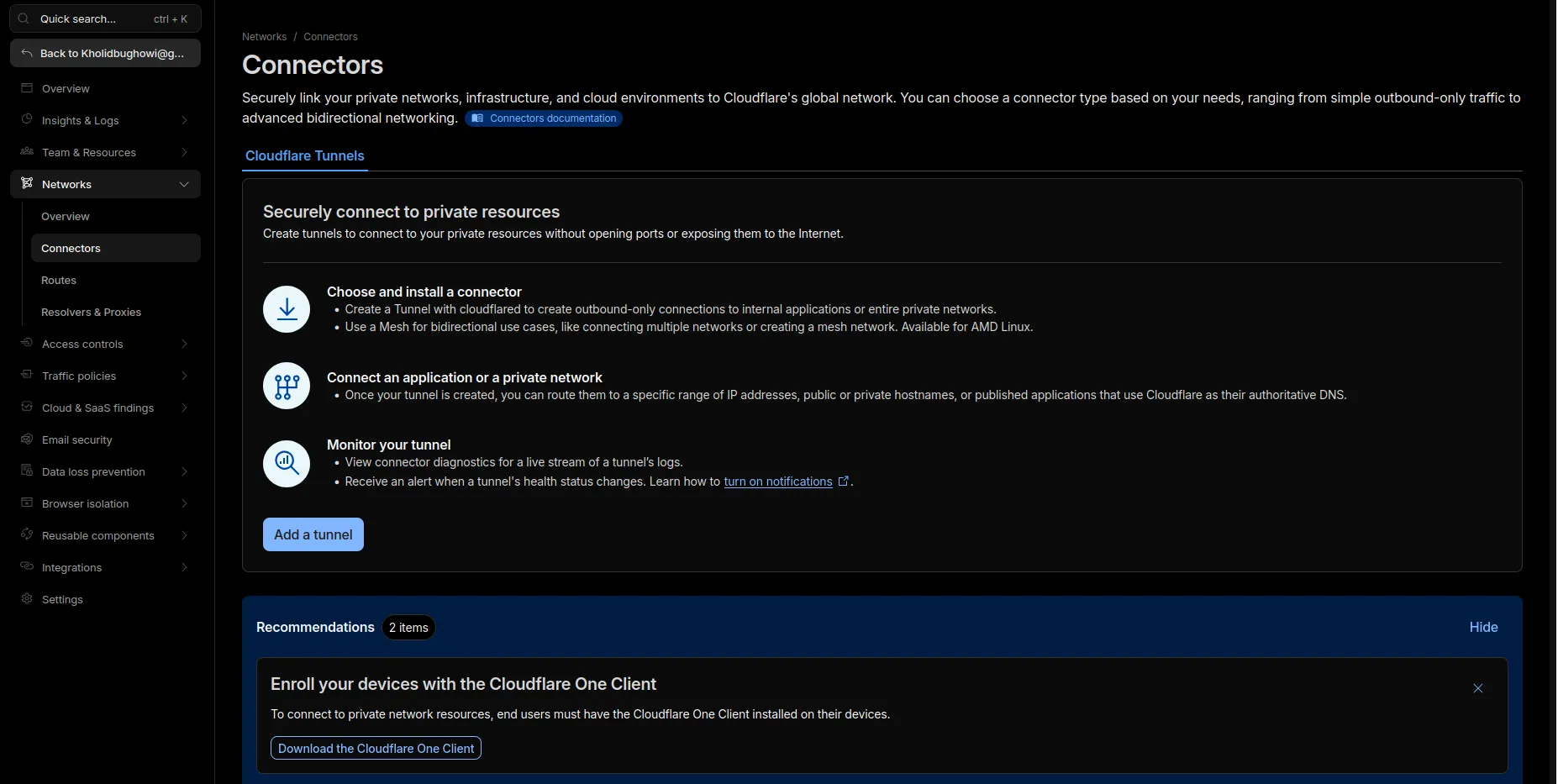Screen dimensions: 1558x784
Task: Click the Cloud & SaaS findings icon
Action: click(27, 407)
